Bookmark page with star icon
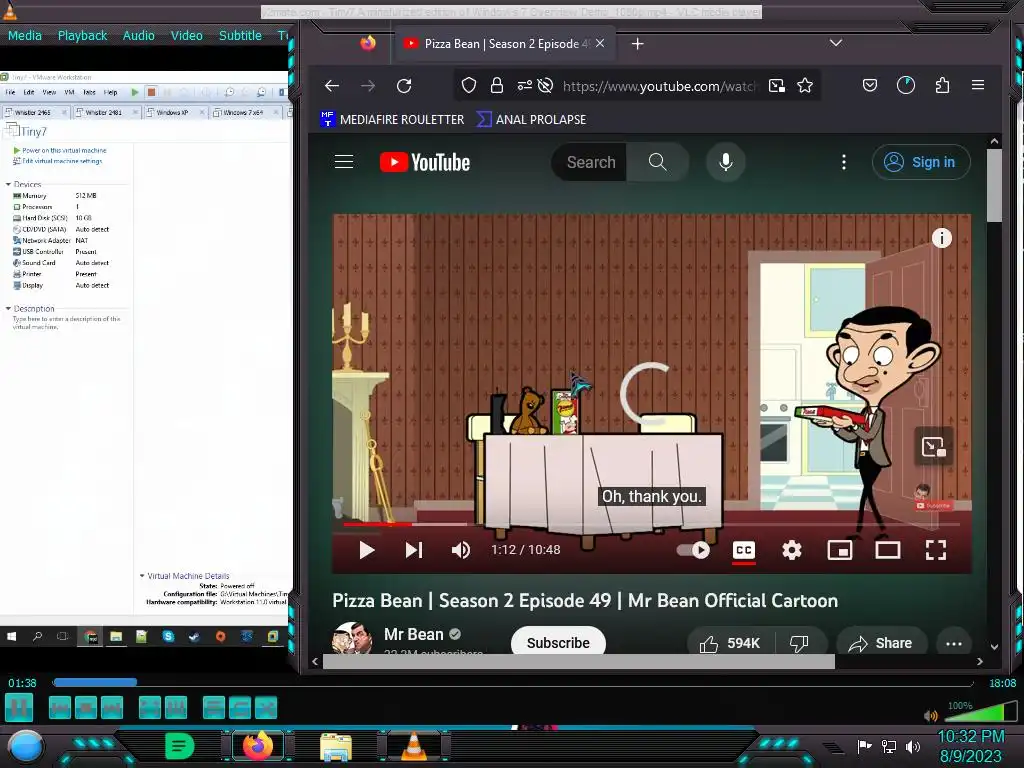1024x768 pixels. point(805,86)
